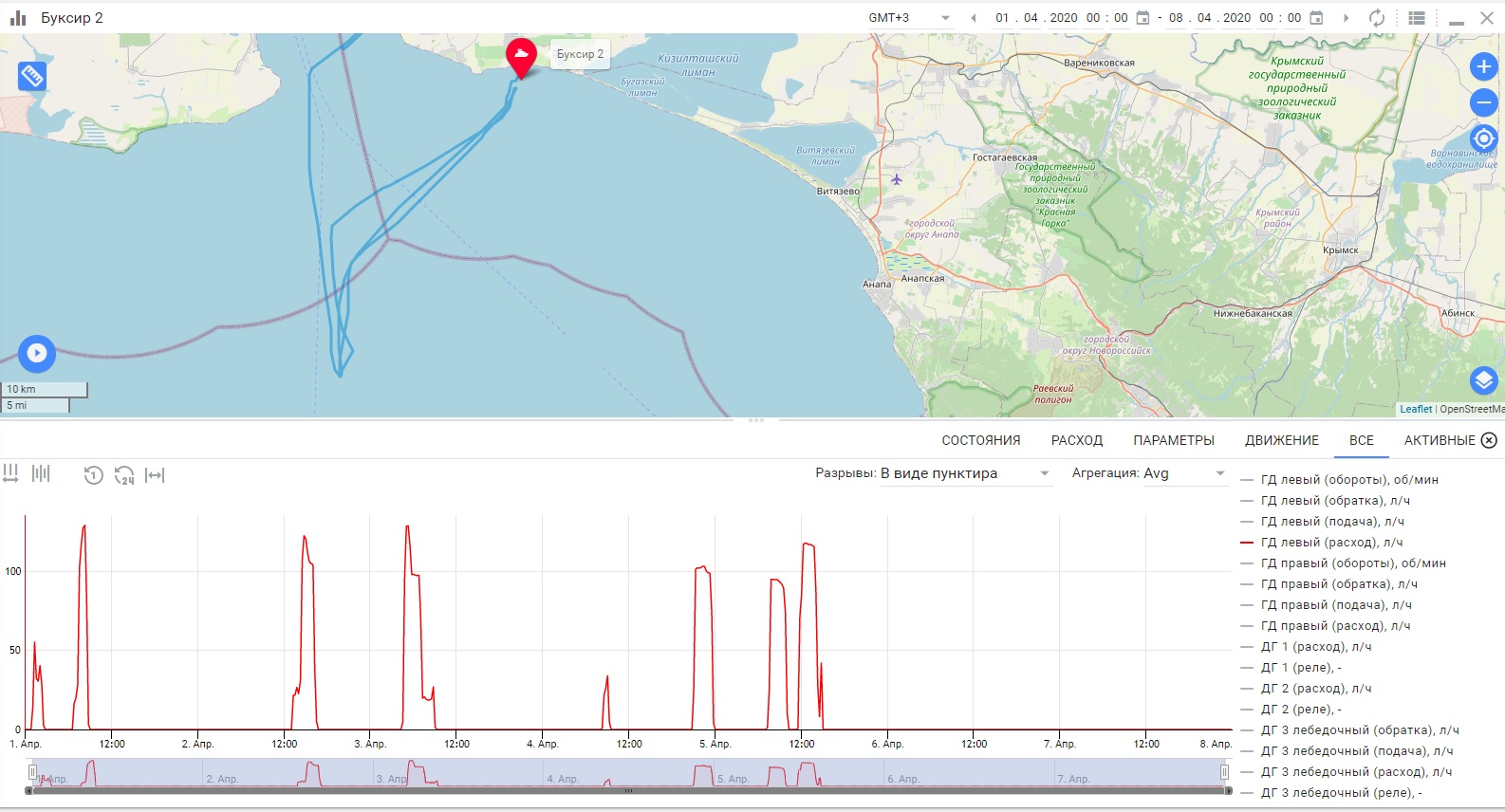Refresh the data with the reload icon

[1376, 18]
